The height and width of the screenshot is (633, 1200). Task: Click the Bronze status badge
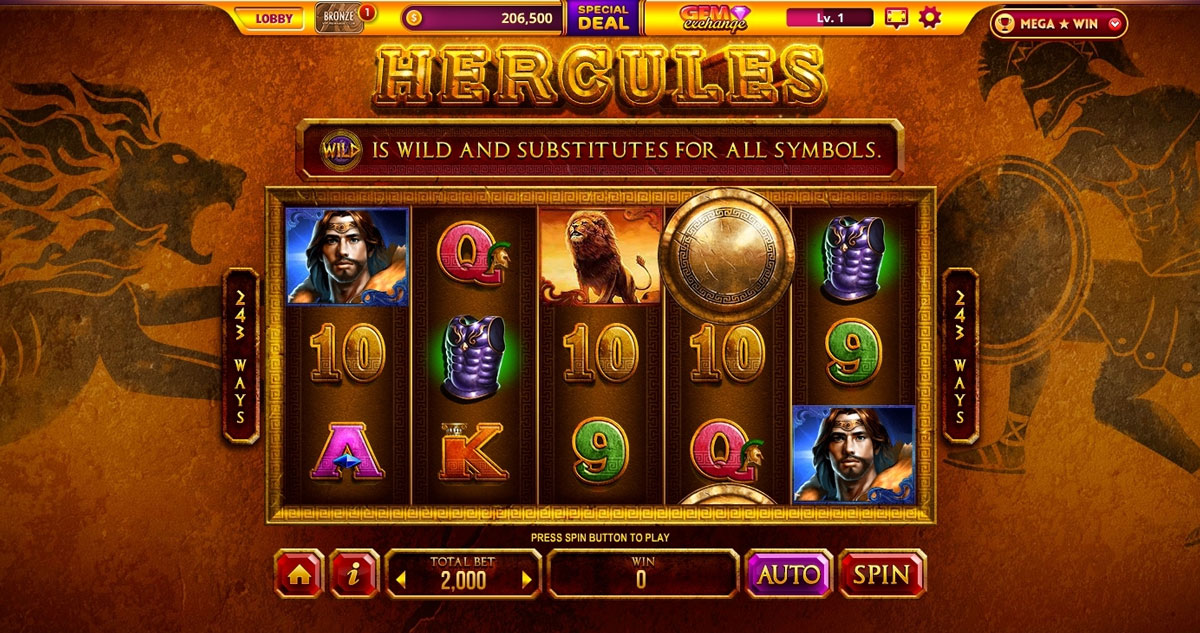click(x=338, y=17)
